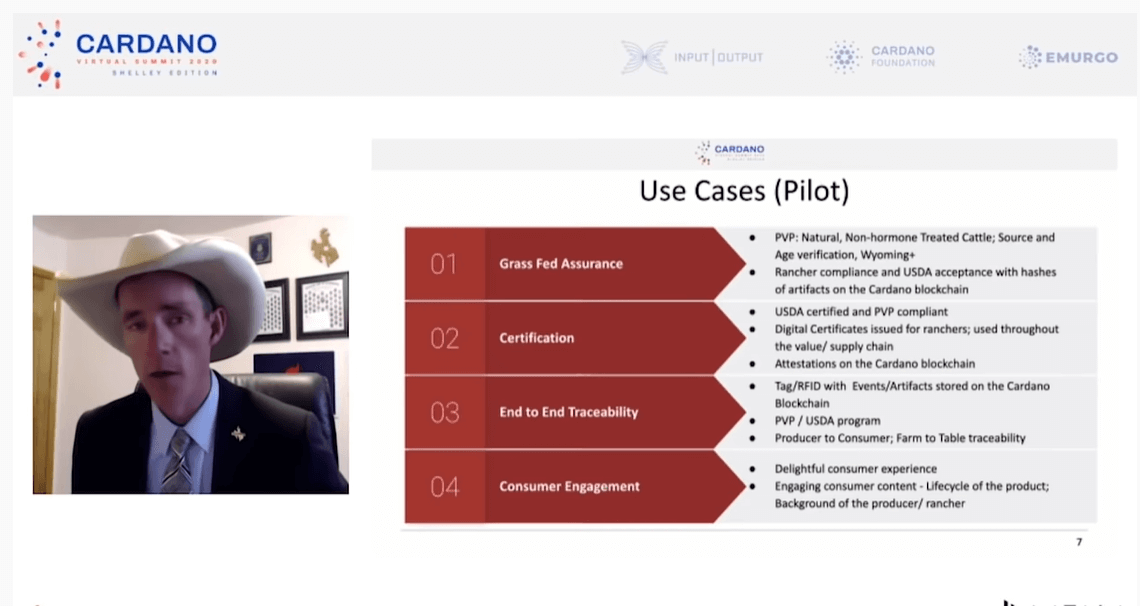This screenshot has width=1140, height=606.
Task: Click the slide title 'Use Cases (Pilot)'
Action: tap(744, 191)
